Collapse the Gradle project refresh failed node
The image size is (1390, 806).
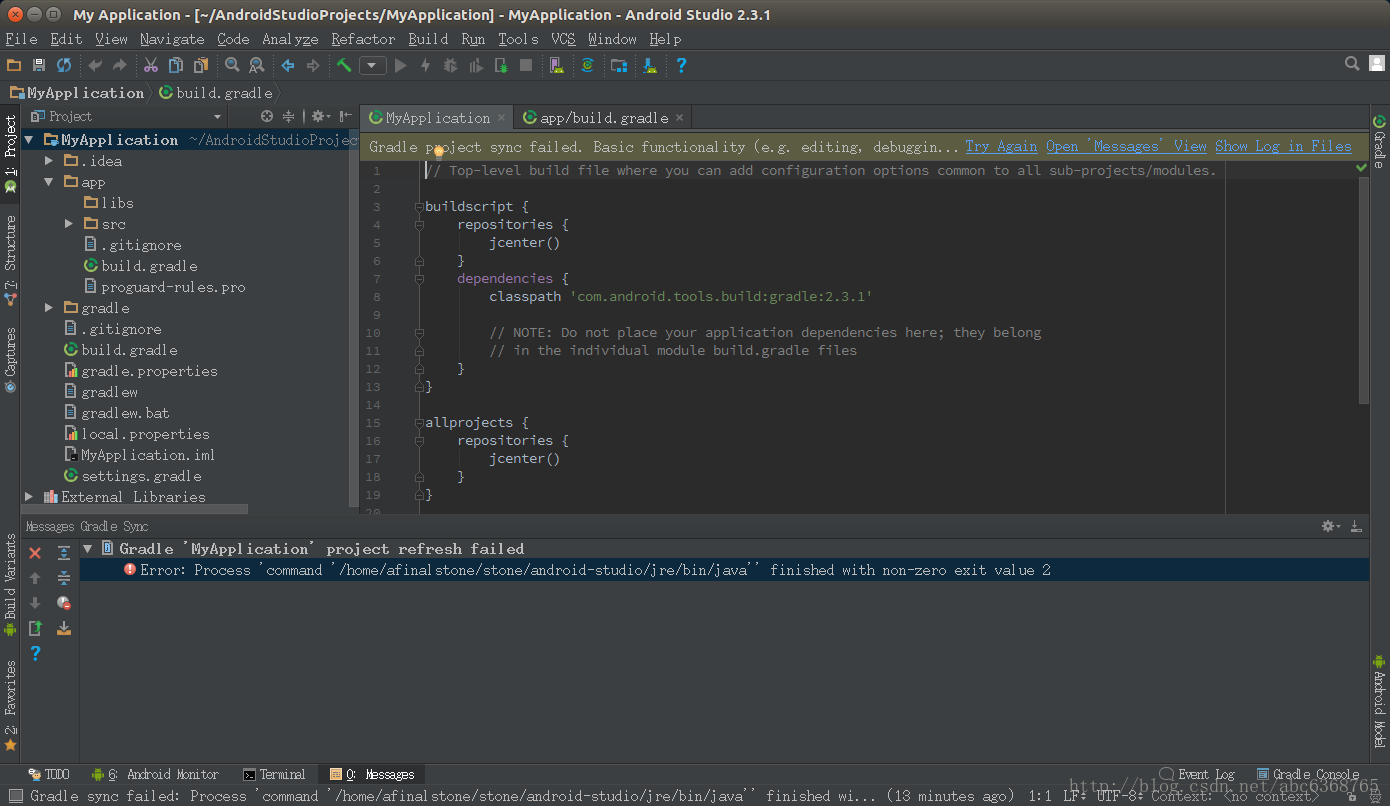(x=88, y=549)
